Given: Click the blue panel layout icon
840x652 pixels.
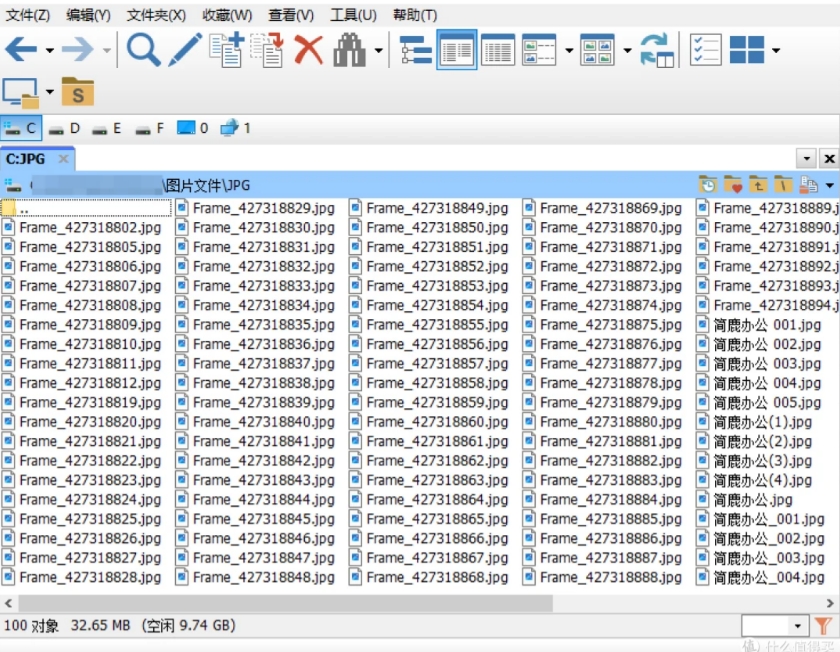Looking at the screenshot, I should [x=747, y=50].
